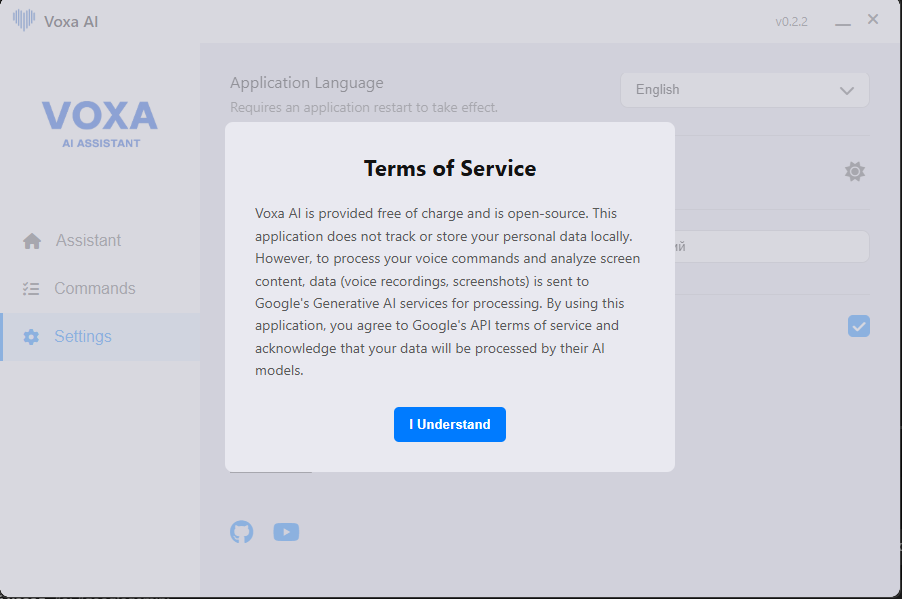Image resolution: width=902 pixels, height=599 pixels.
Task: Open the Commands page
Action: point(100,288)
